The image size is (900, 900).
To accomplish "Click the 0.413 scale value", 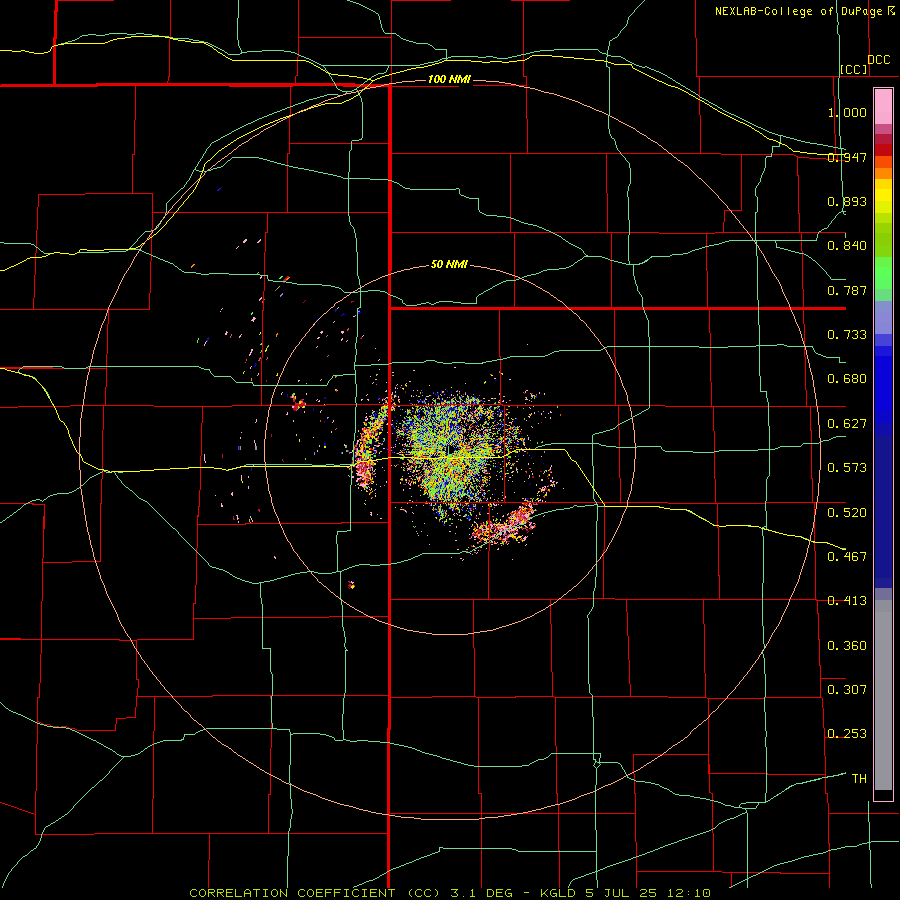I will tap(847, 601).
